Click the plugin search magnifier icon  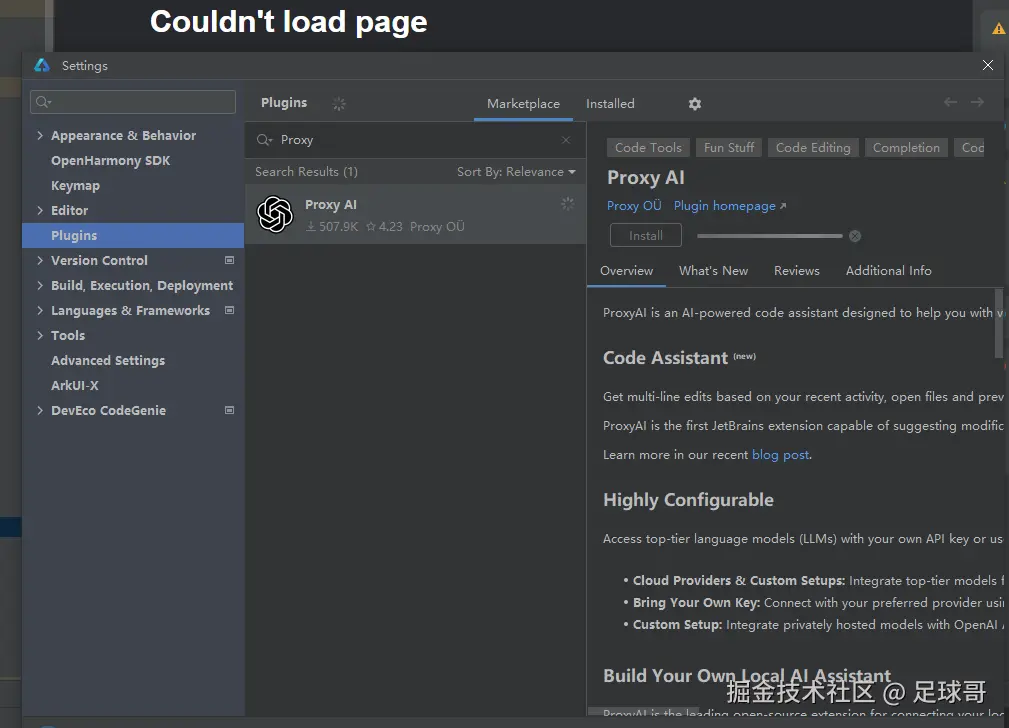click(x=264, y=140)
